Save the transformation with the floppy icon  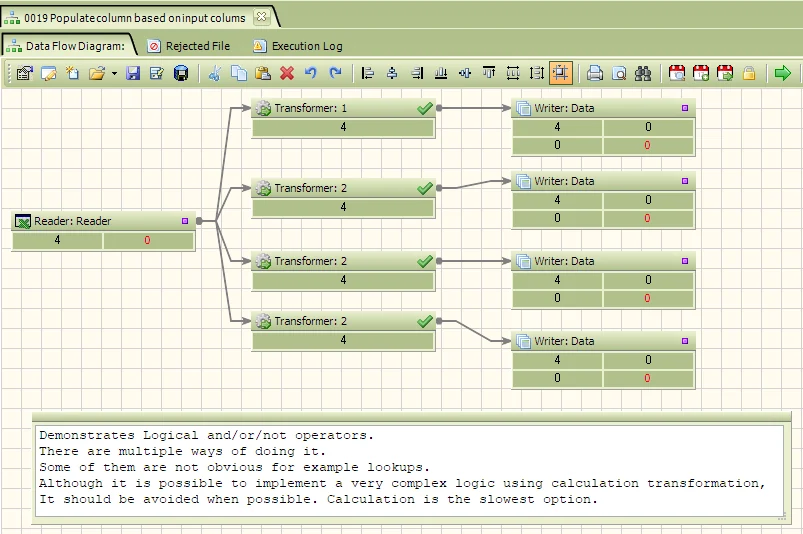click(133, 74)
